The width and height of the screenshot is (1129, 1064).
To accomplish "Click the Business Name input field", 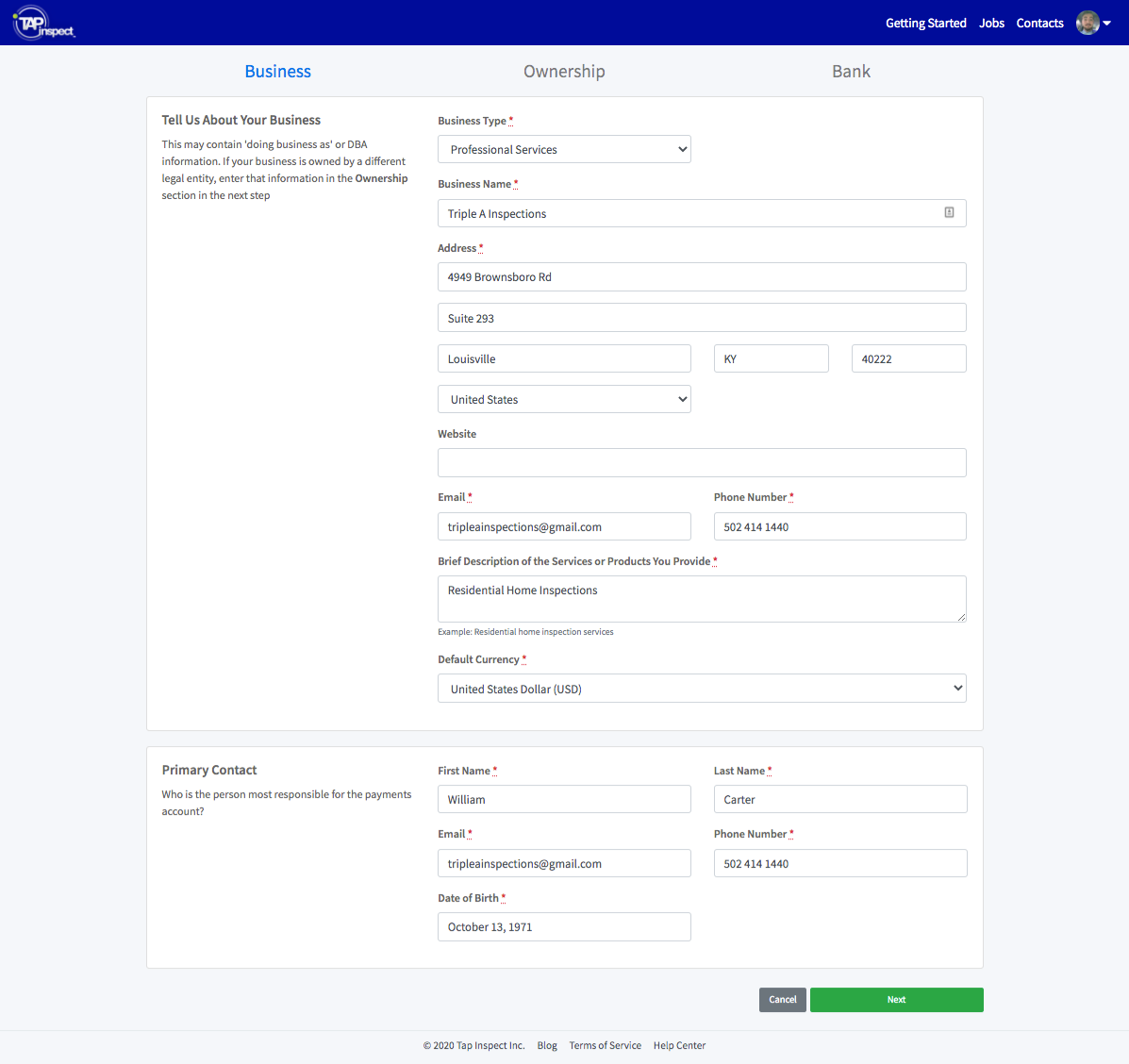I will tap(702, 213).
